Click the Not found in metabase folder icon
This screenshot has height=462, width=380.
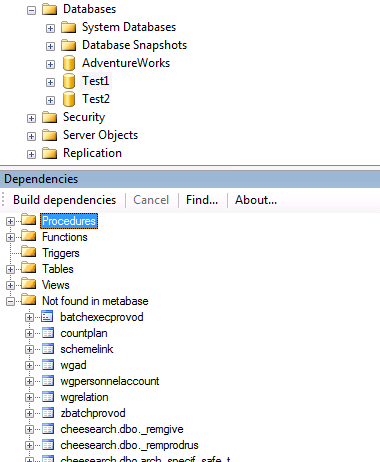coord(29,300)
